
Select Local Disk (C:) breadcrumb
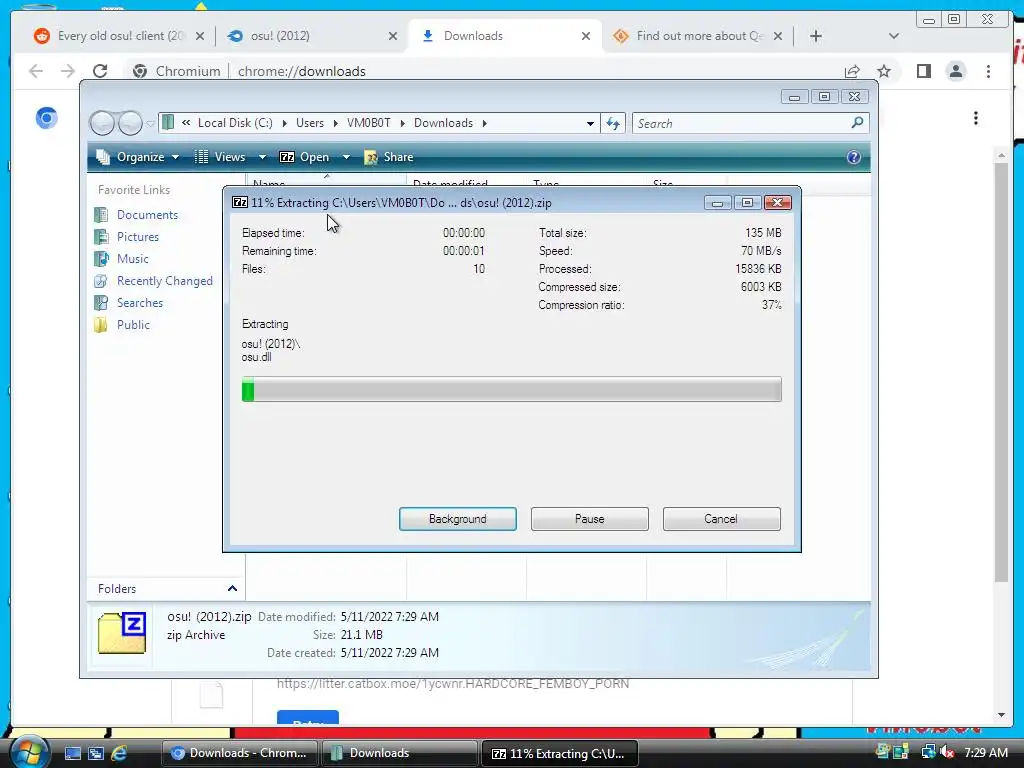pyautogui.click(x=235, y=123)
